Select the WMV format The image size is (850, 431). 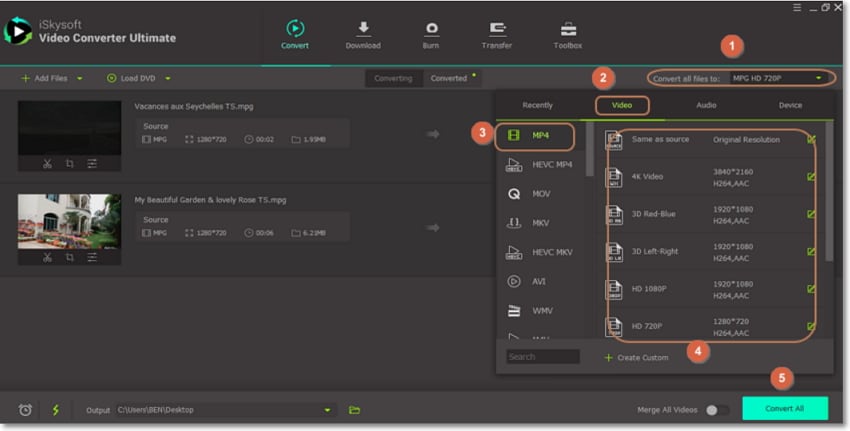540,311
